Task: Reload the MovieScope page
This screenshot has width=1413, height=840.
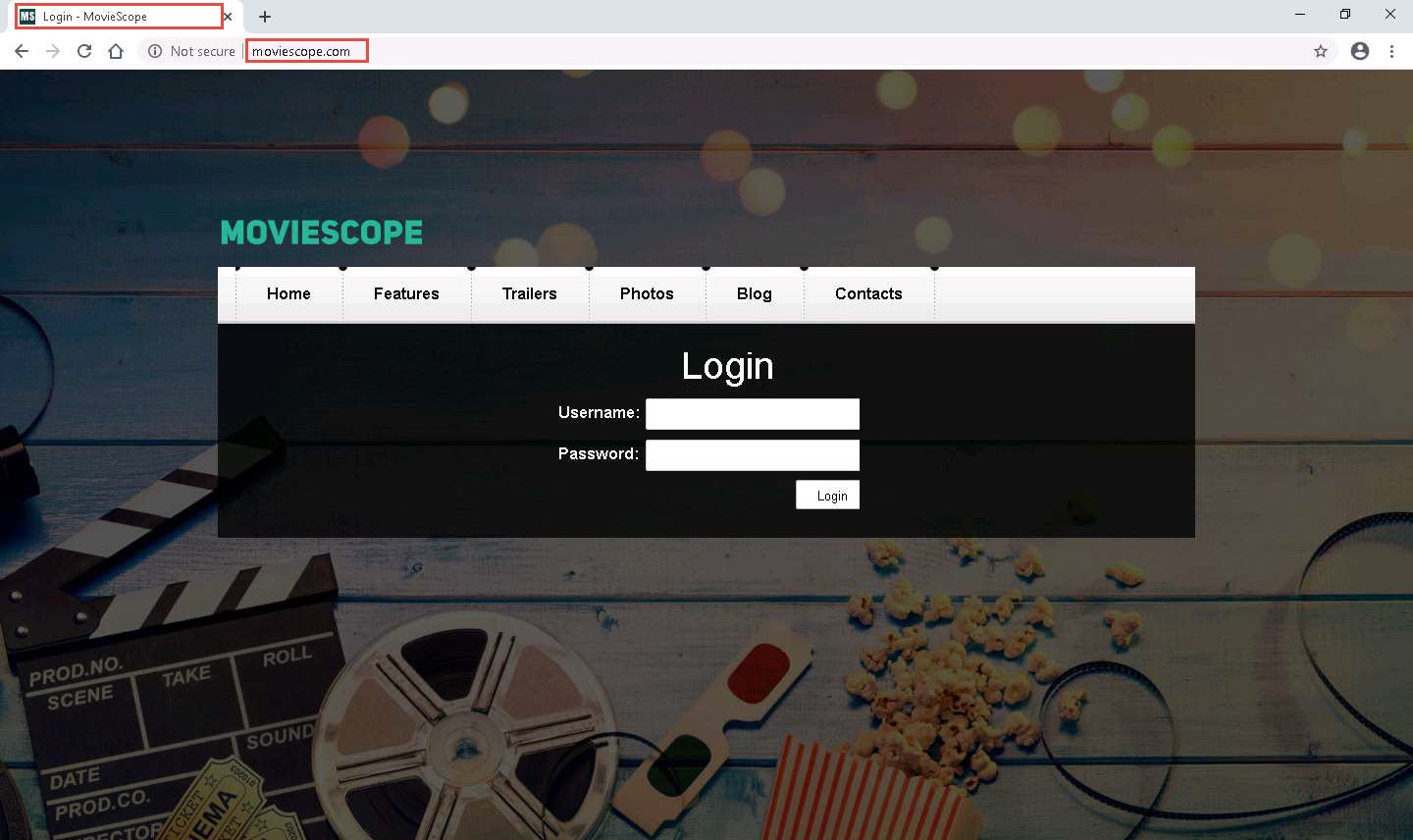Action: (x=84, y=51)
